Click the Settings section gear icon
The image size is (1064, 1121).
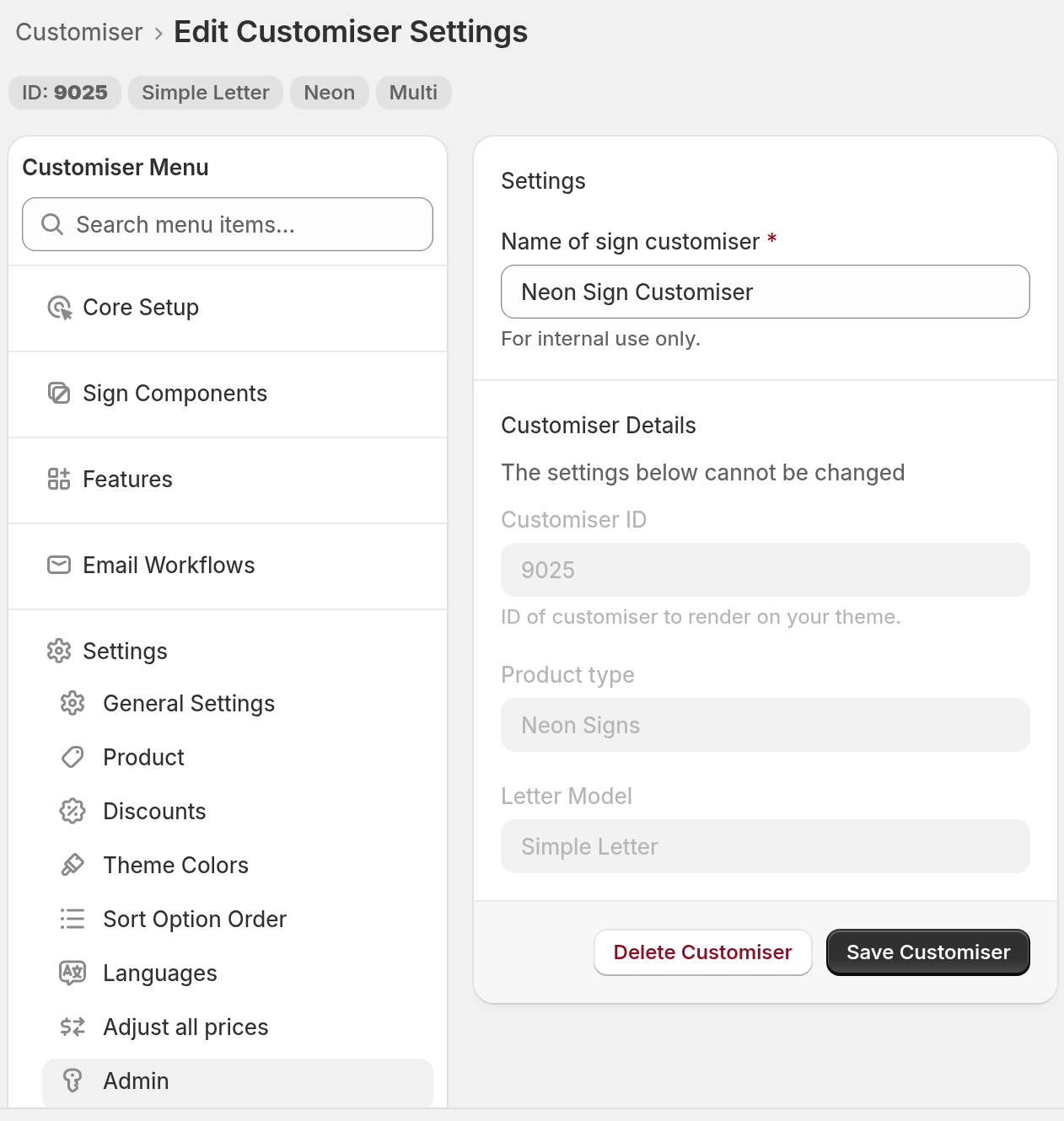point(59,652)
